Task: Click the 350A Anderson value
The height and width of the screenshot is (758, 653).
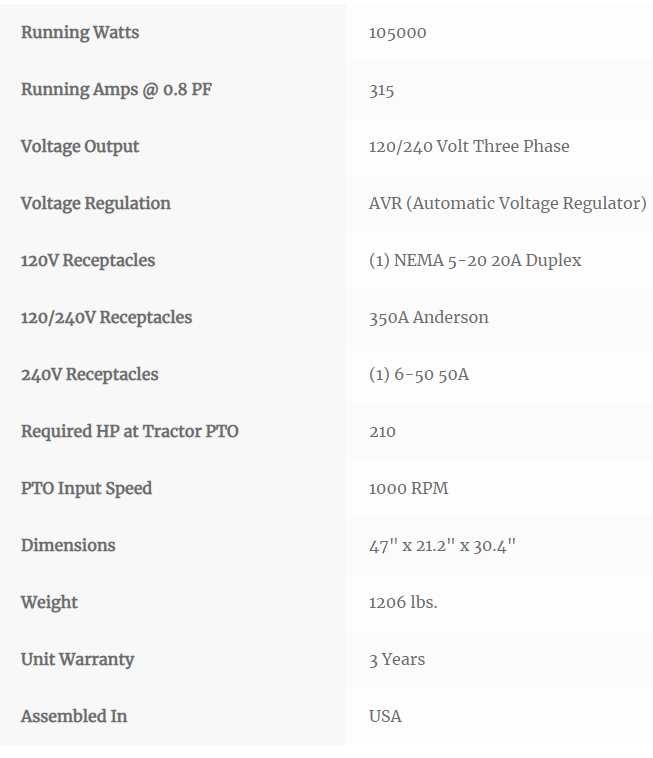Action: [x=429, y=318]
